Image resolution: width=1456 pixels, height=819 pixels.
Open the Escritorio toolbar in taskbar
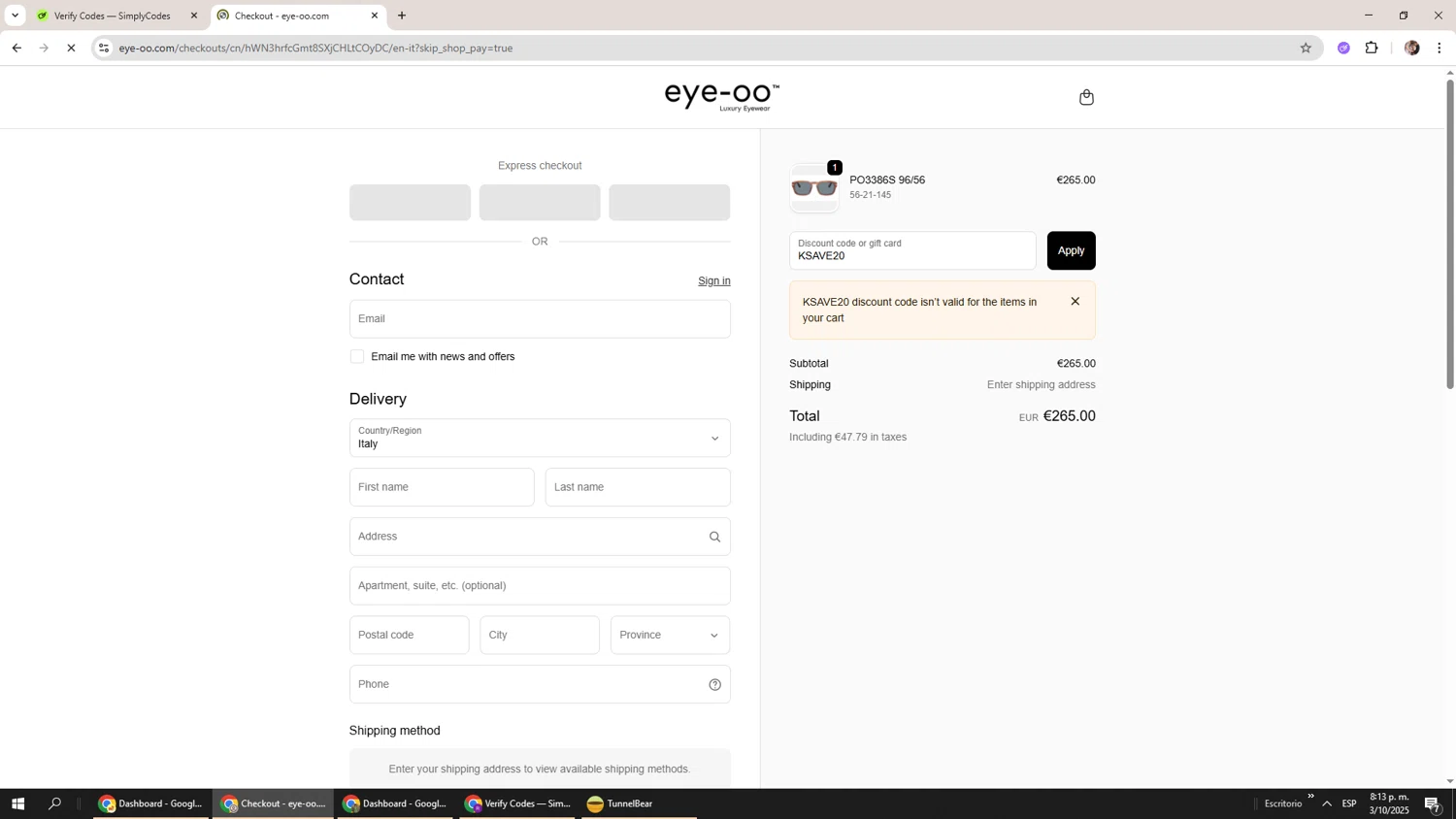coord(1283,803)
